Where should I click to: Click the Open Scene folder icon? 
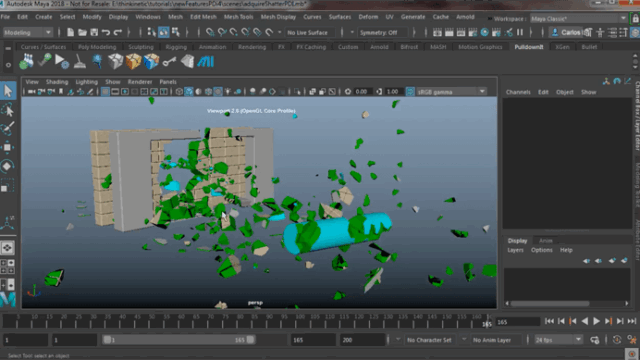82,32
